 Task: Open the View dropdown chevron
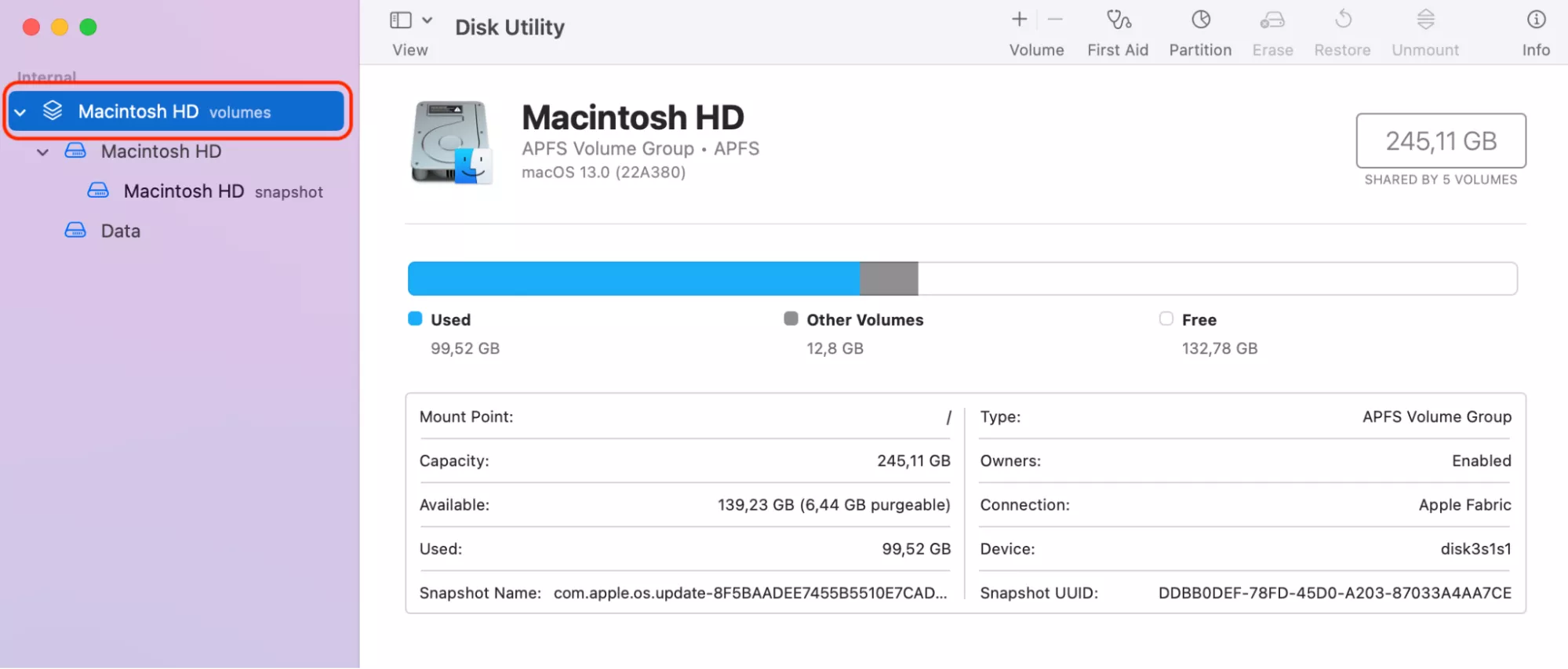point(427,20)
